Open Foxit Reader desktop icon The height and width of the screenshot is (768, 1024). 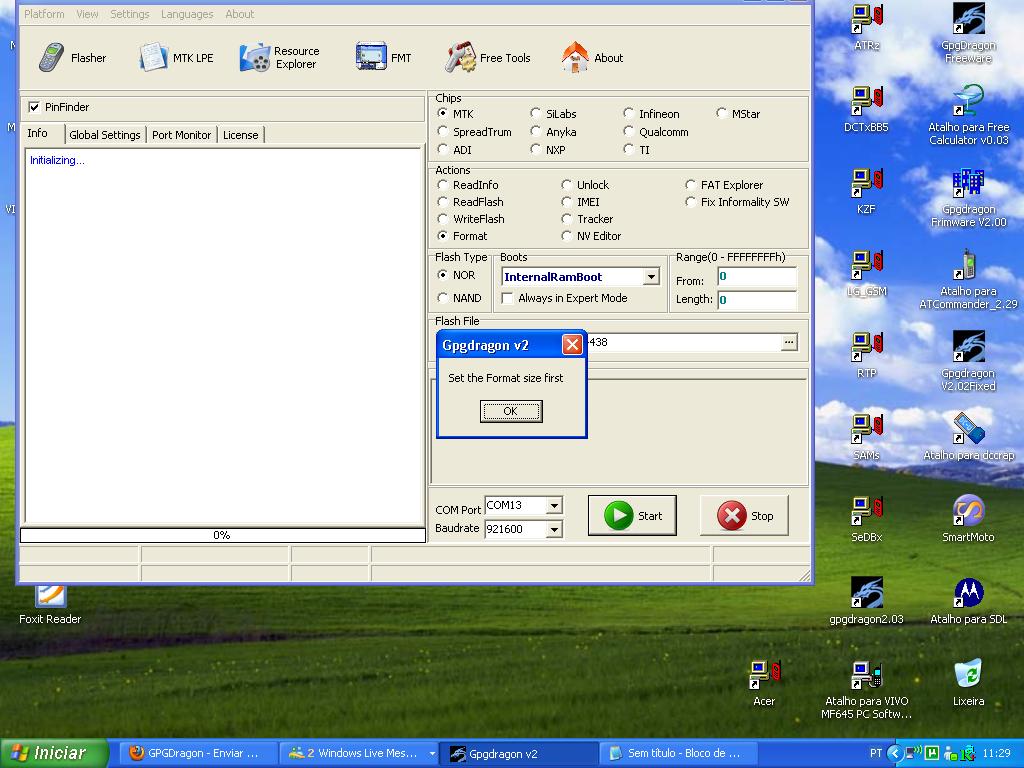50,605
